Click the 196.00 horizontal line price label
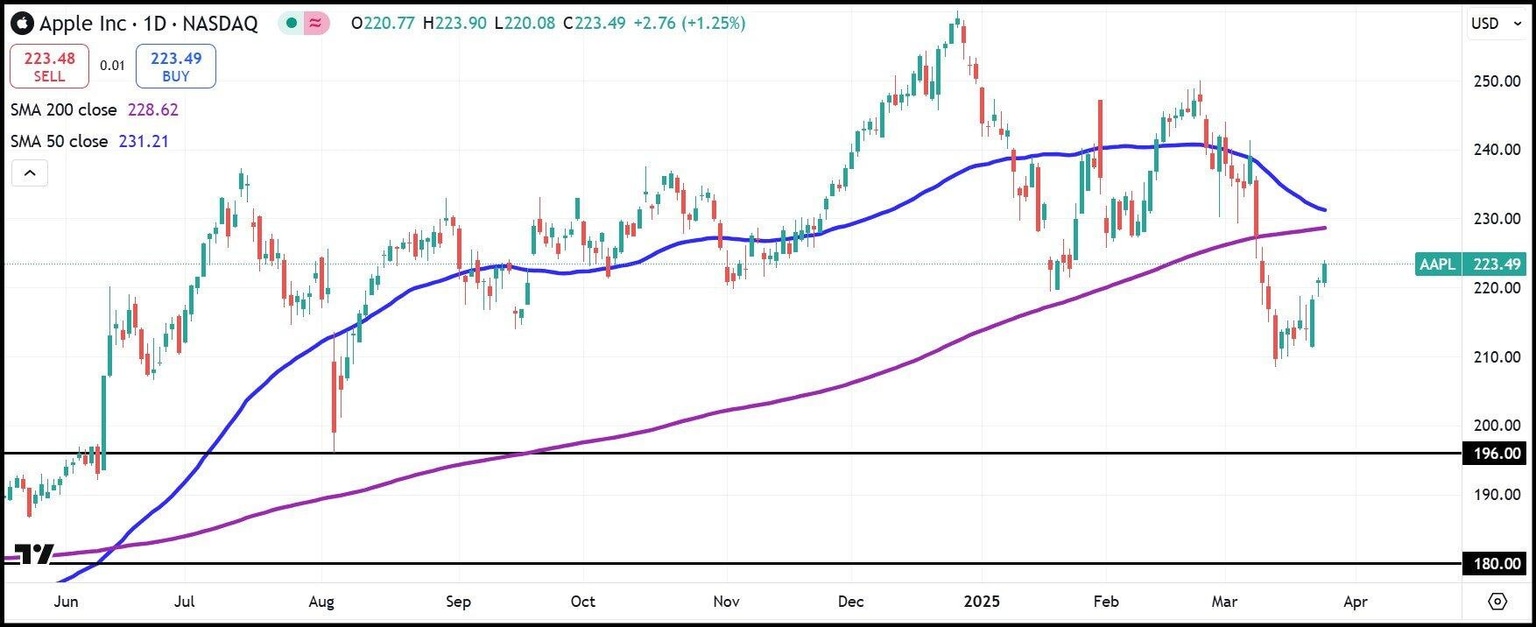1536x627 pixels. click(x=1495, y=454)
